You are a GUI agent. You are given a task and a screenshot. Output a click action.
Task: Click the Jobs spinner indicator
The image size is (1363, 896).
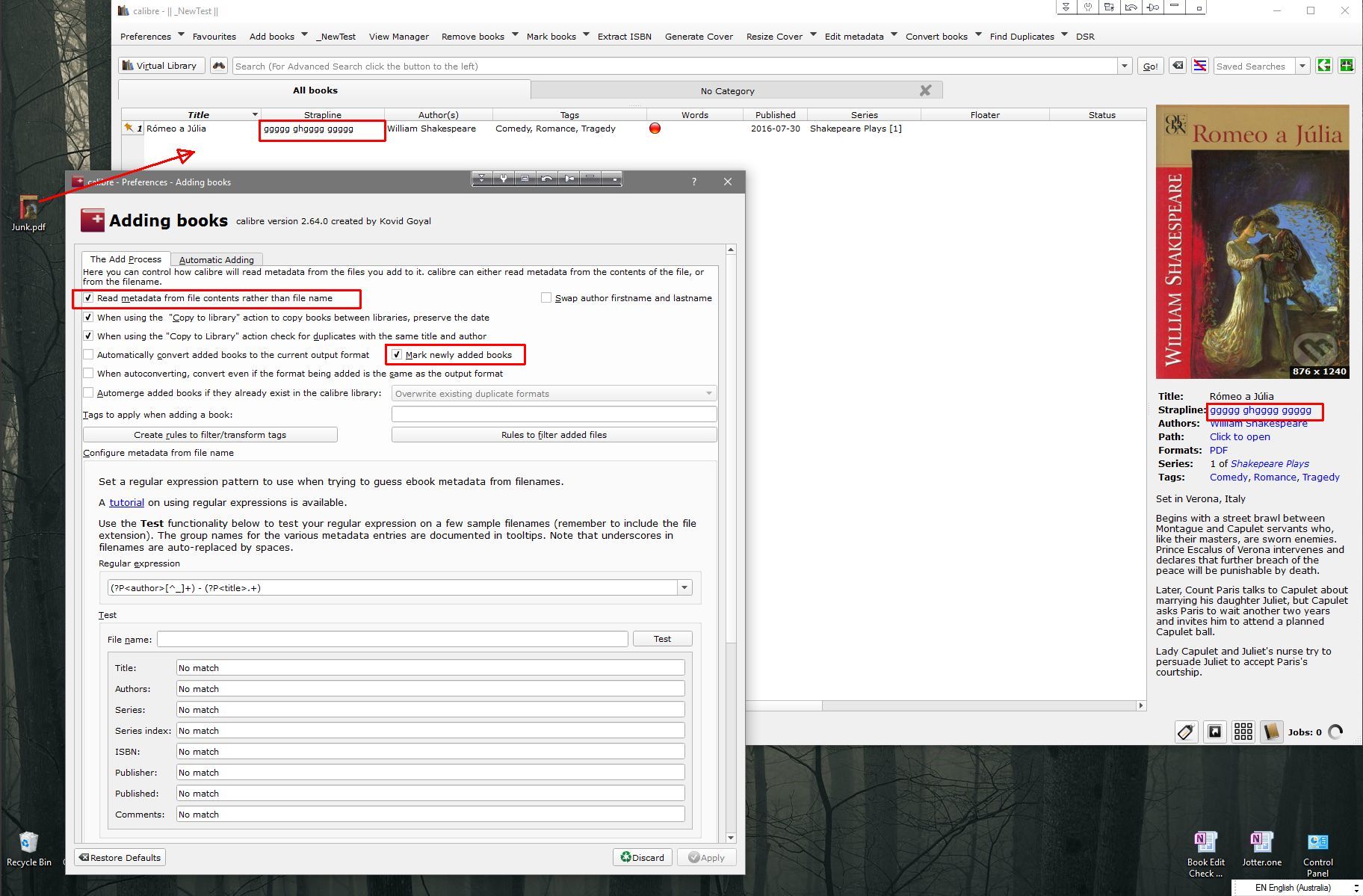[x=1336, y=732]
